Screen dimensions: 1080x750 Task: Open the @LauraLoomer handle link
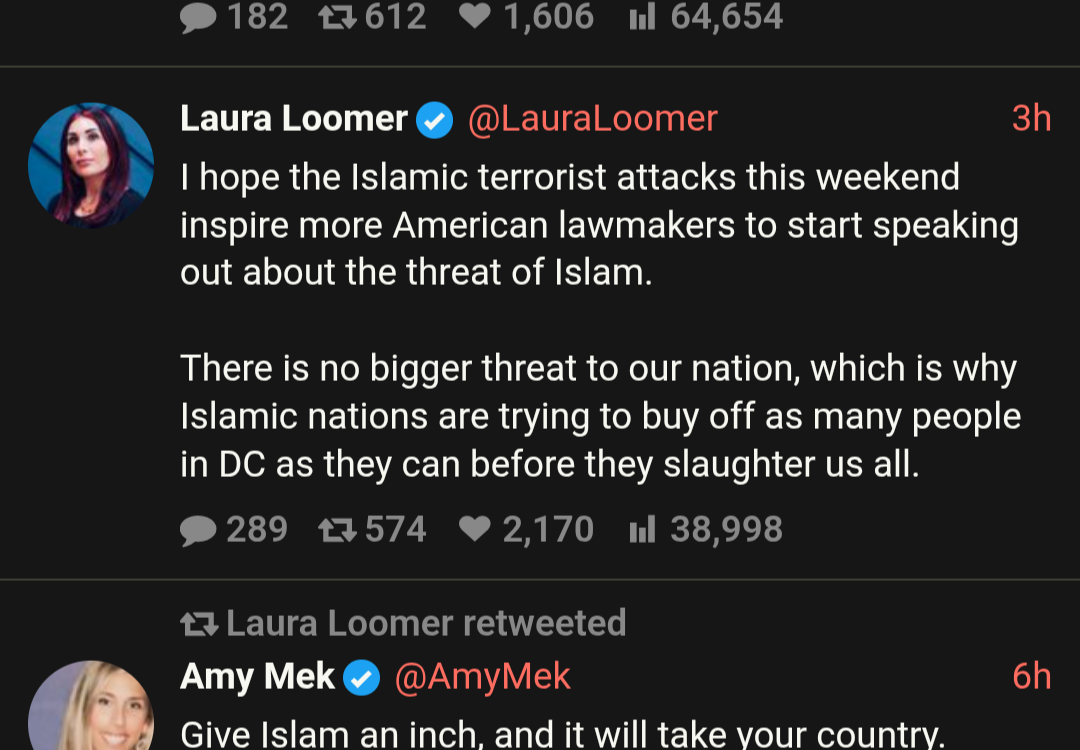tap(593, 119)
